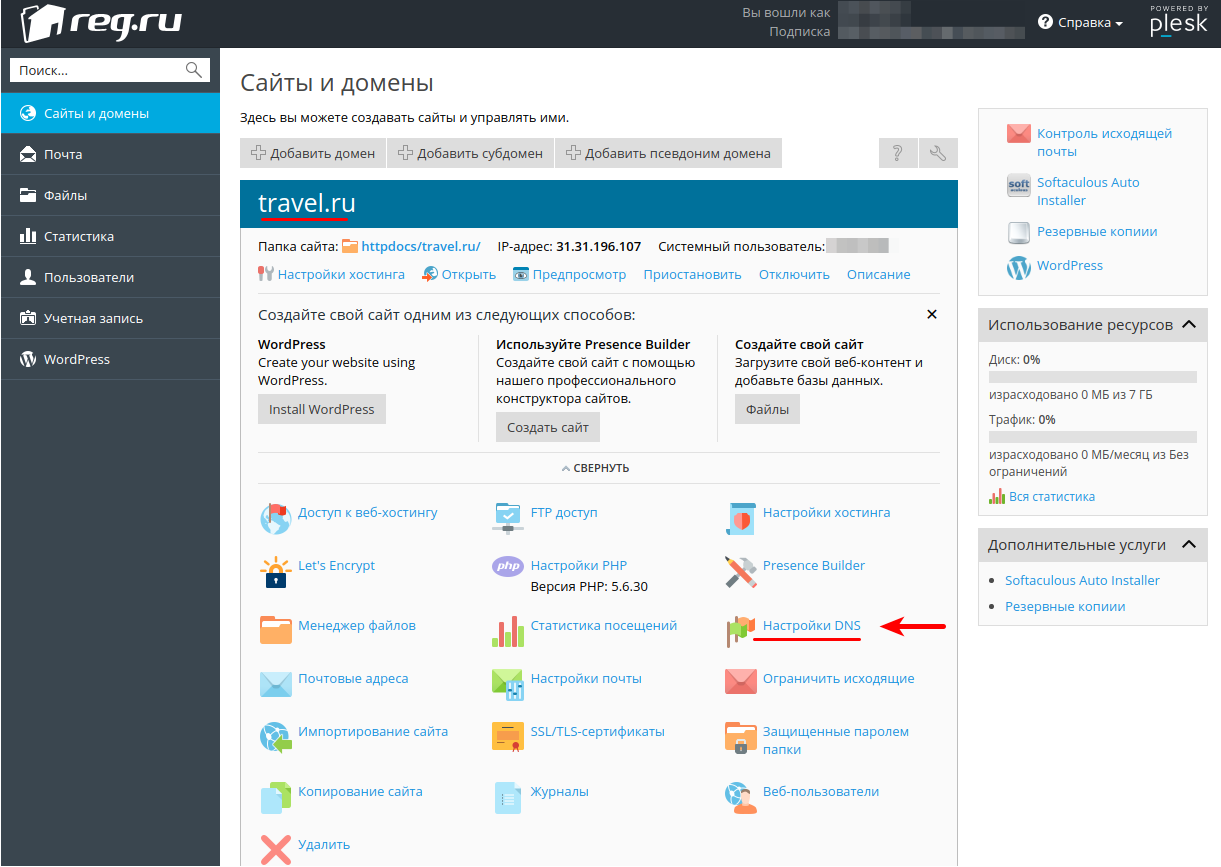
Task: Click the Трафик usage progress bar
Action: [1093, 437]
